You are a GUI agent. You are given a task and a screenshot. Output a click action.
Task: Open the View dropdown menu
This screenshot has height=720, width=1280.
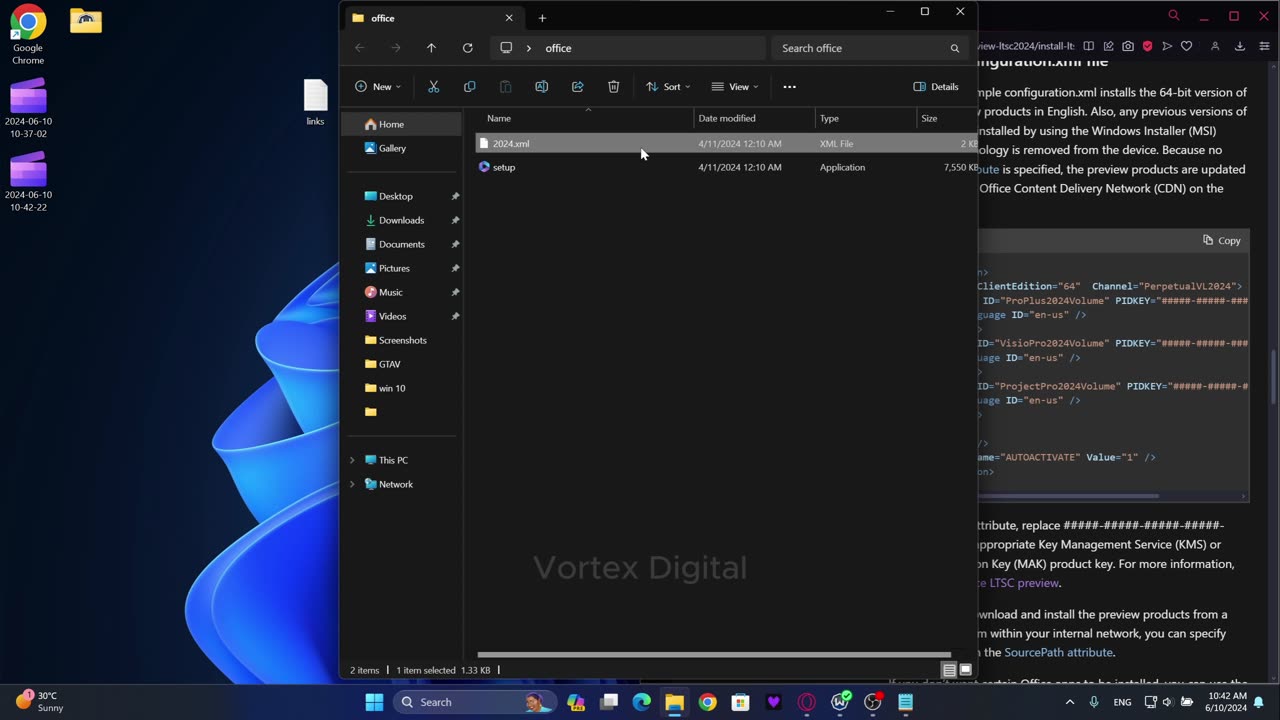pos(734,87)
